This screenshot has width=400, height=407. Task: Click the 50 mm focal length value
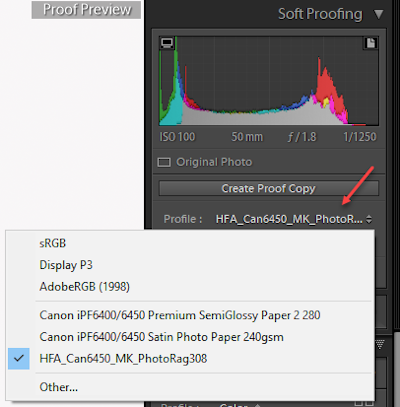pyautogui.click(x=247, y=137)
